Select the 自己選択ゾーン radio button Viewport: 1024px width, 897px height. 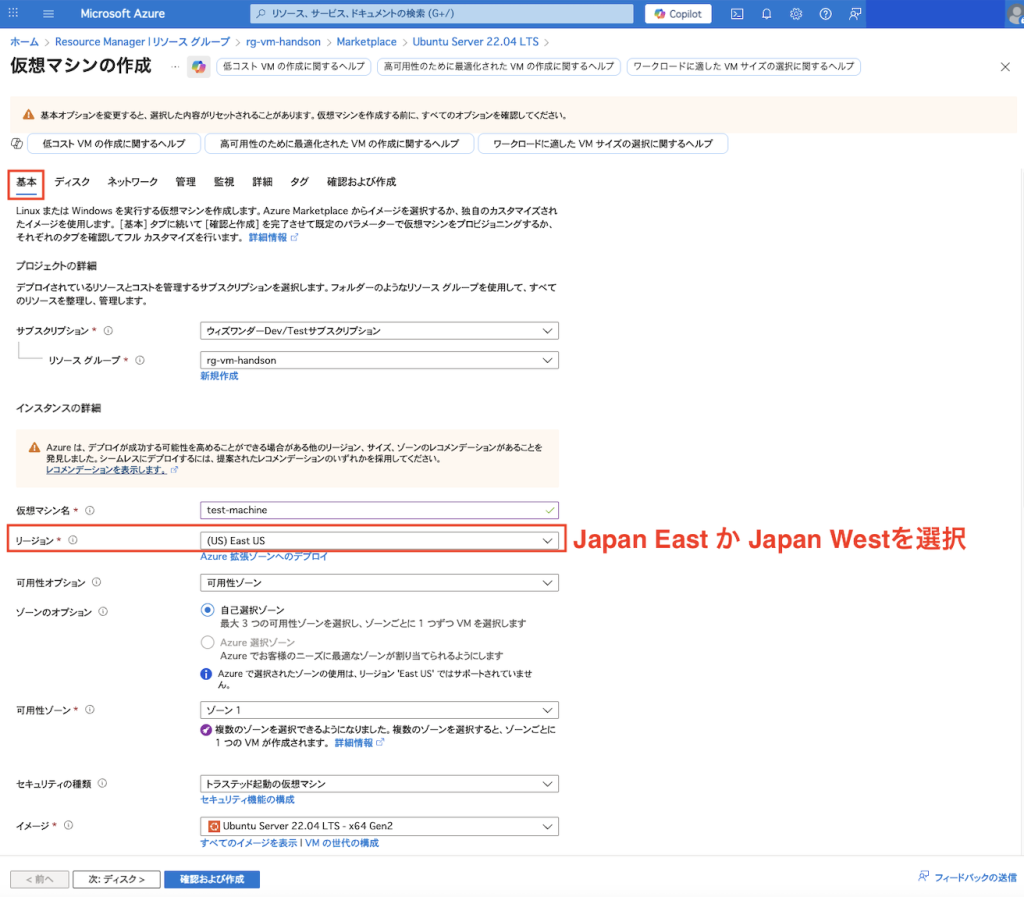208,610
